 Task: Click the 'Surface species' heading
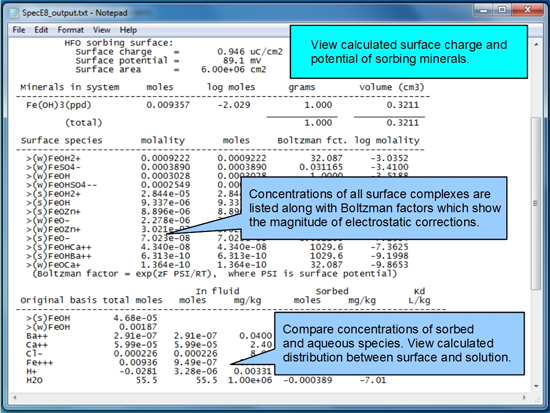[x=61, y=140]
